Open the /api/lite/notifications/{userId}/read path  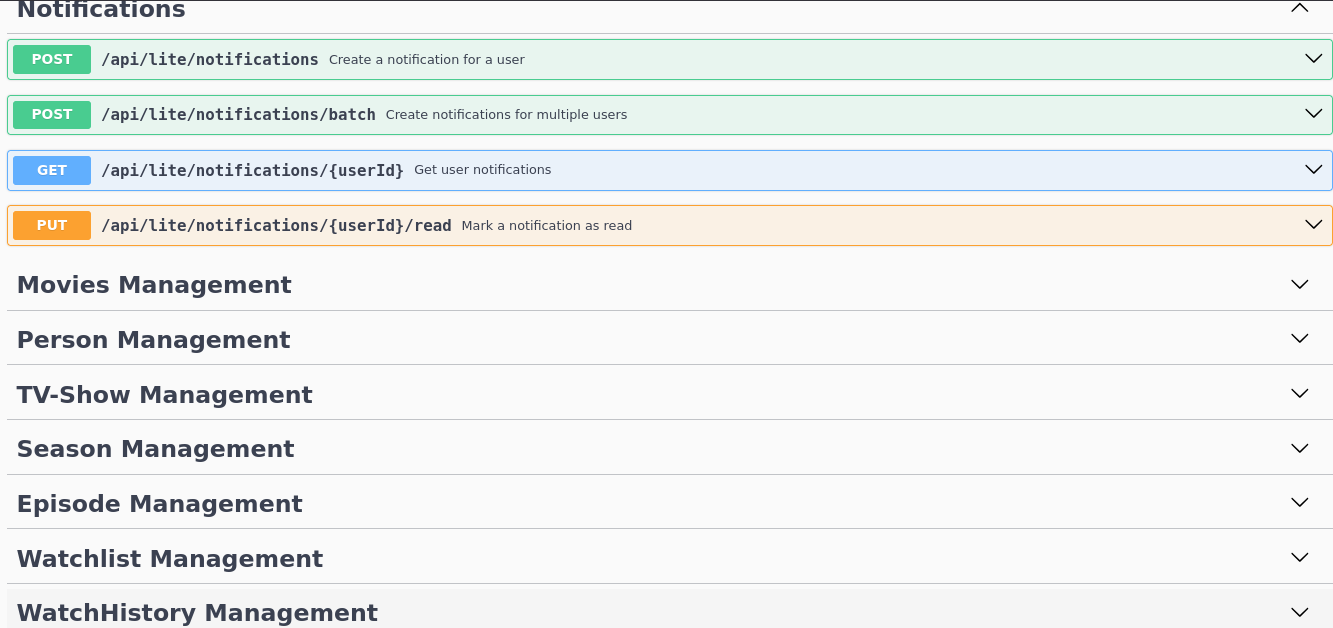(276, 226)
